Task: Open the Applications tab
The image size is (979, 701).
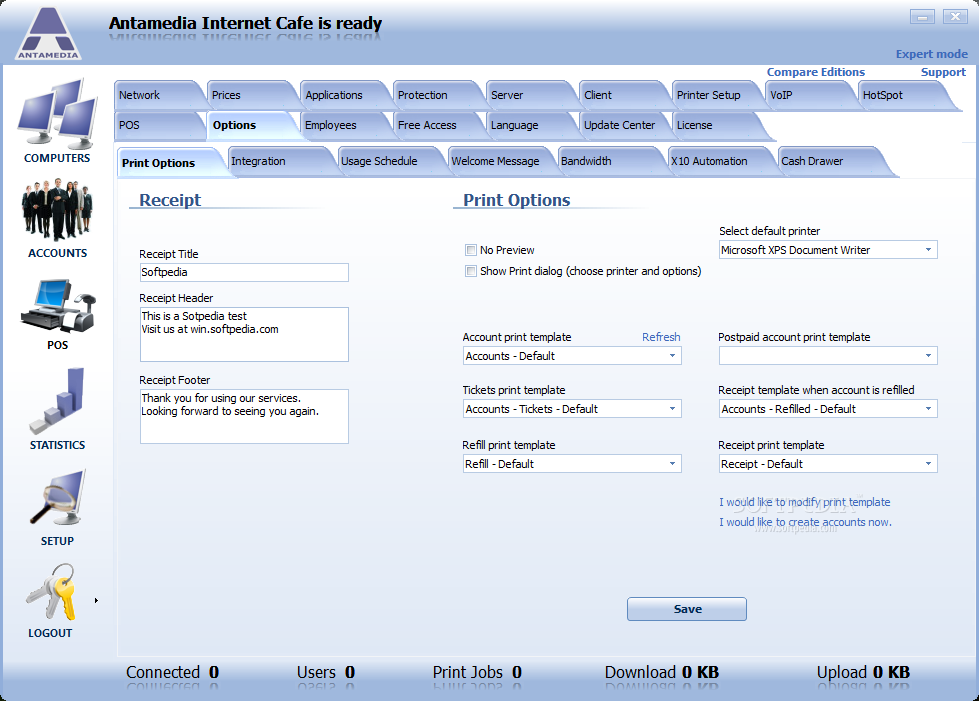Action: coord(343,96)
